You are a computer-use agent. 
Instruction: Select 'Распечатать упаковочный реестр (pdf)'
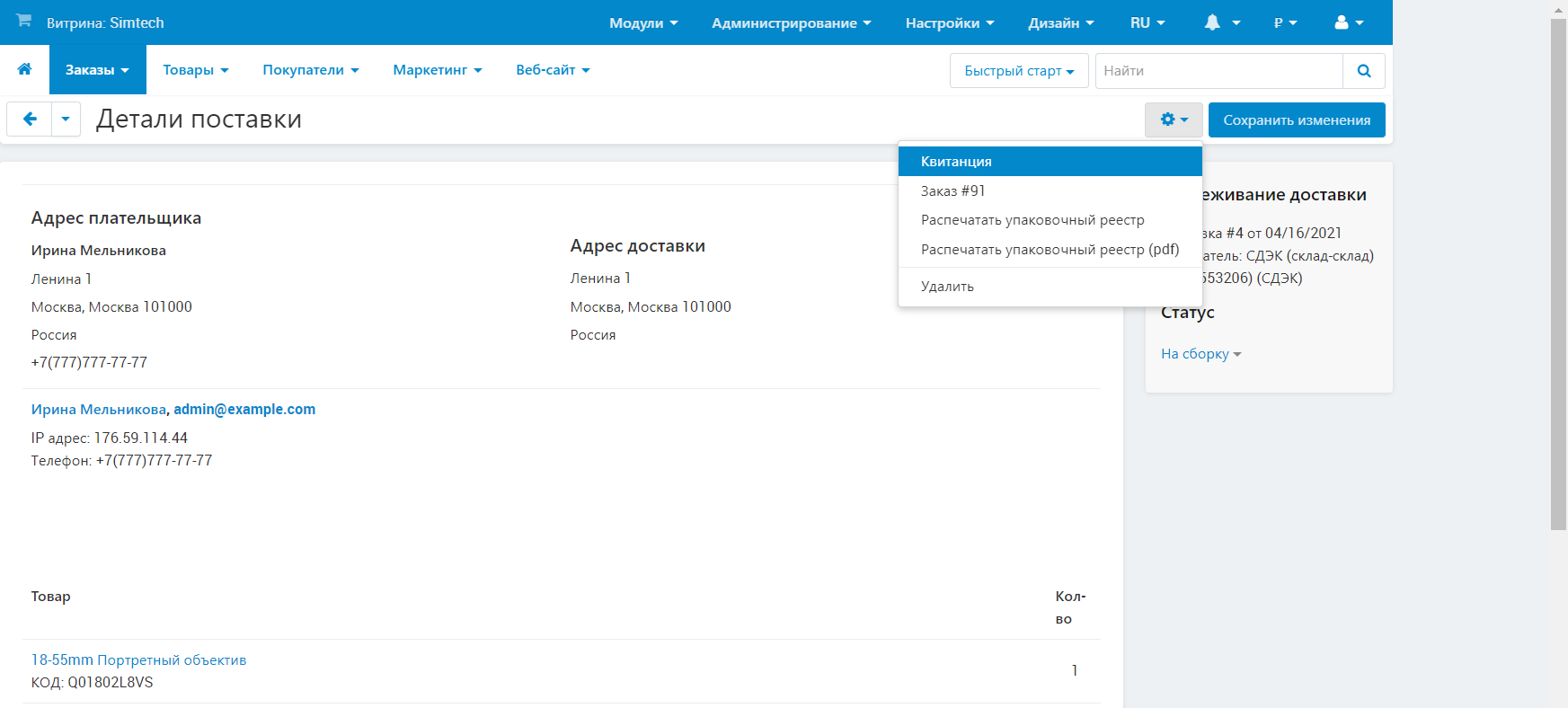coord(1050,250)
